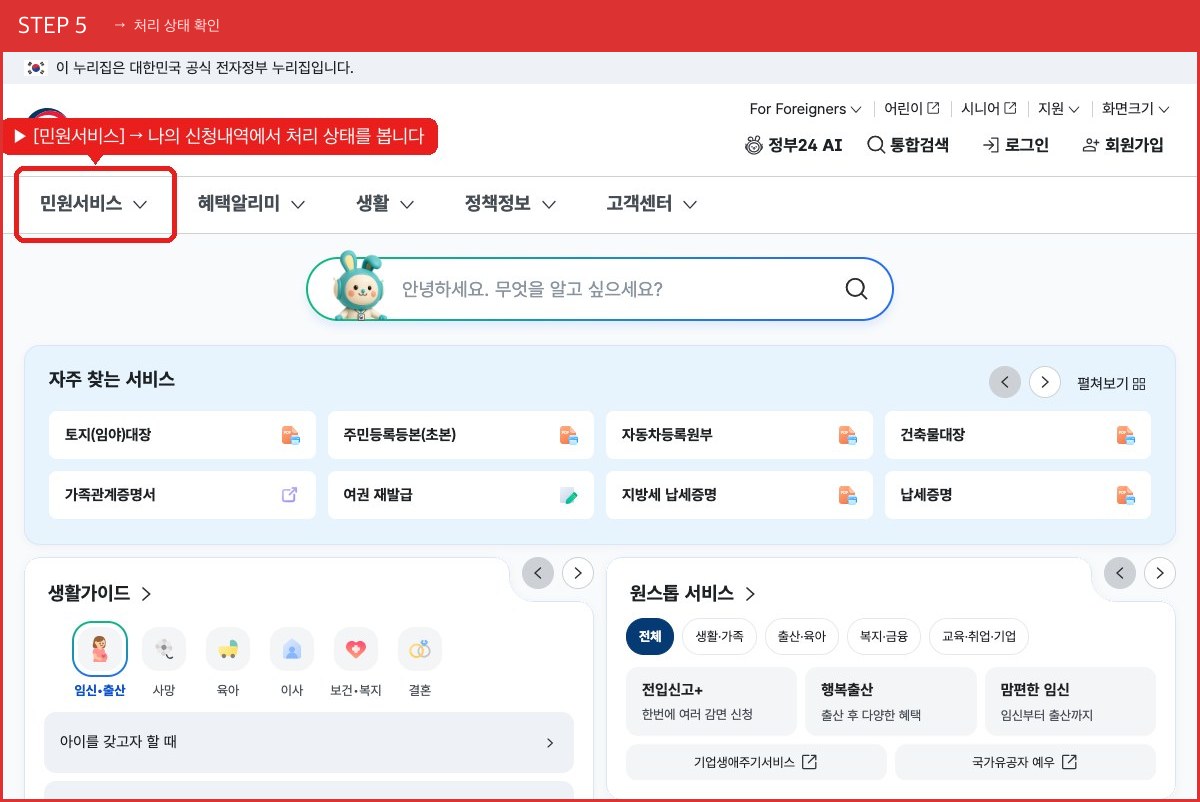Open the 정책정보 menu
This screenshot has width=1200, height=802.
(x=510, y=204)
